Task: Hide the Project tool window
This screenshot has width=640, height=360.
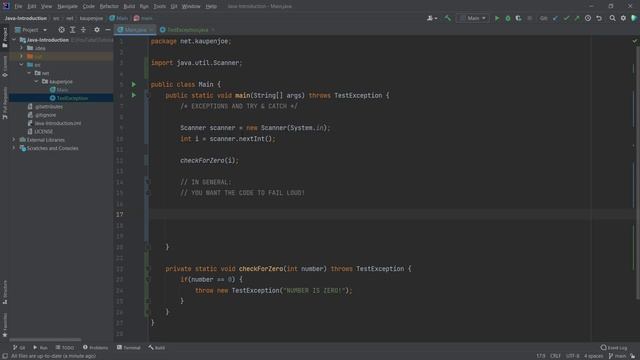Action: tap(108, 30)
